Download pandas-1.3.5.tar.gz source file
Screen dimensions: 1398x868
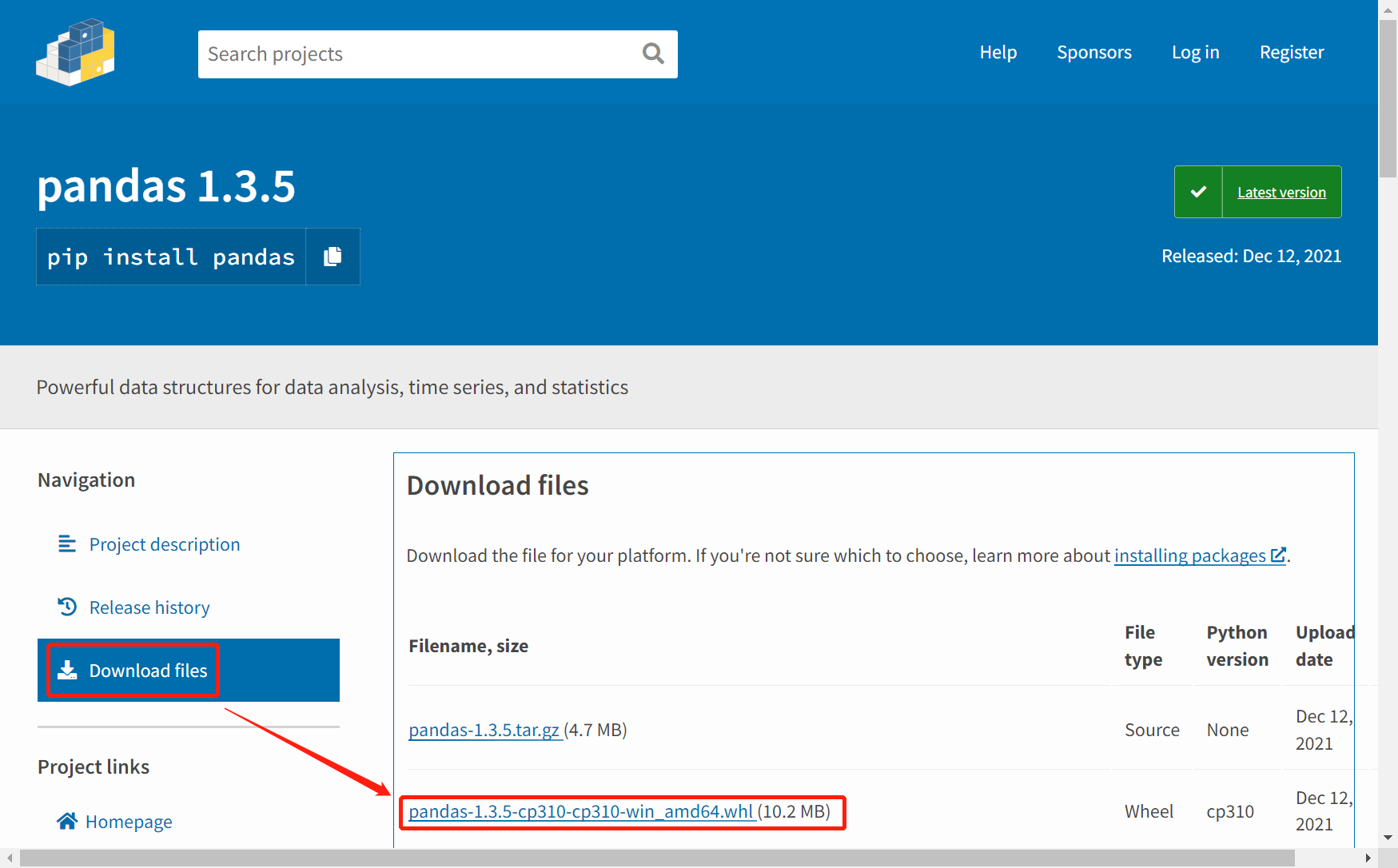click(484, 730)
